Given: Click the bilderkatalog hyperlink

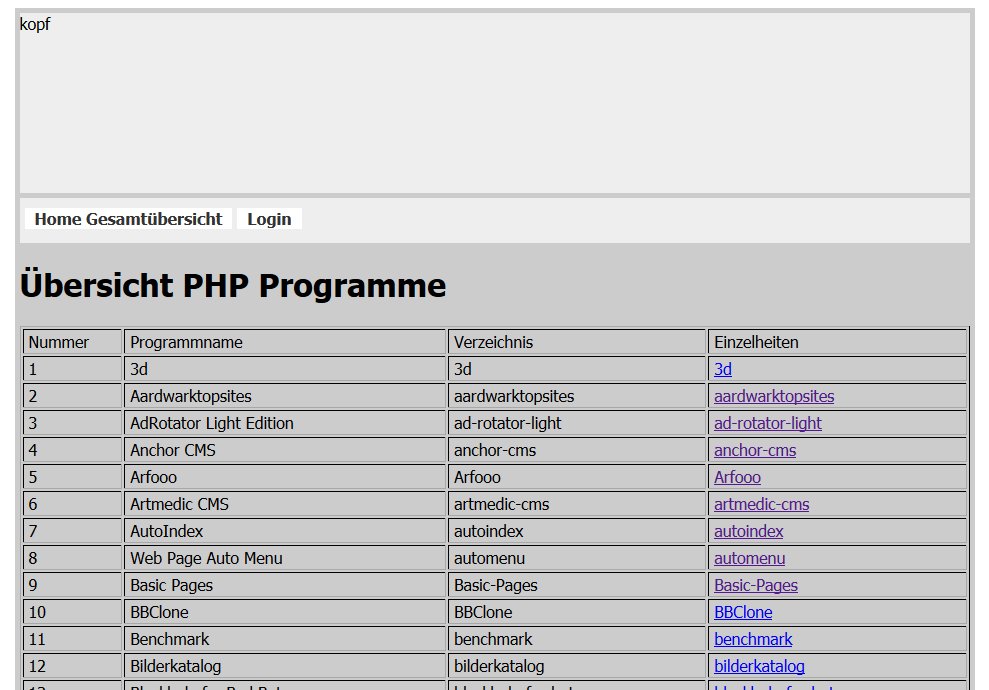Looking at the screenshot, I should [x=758, y=666].
